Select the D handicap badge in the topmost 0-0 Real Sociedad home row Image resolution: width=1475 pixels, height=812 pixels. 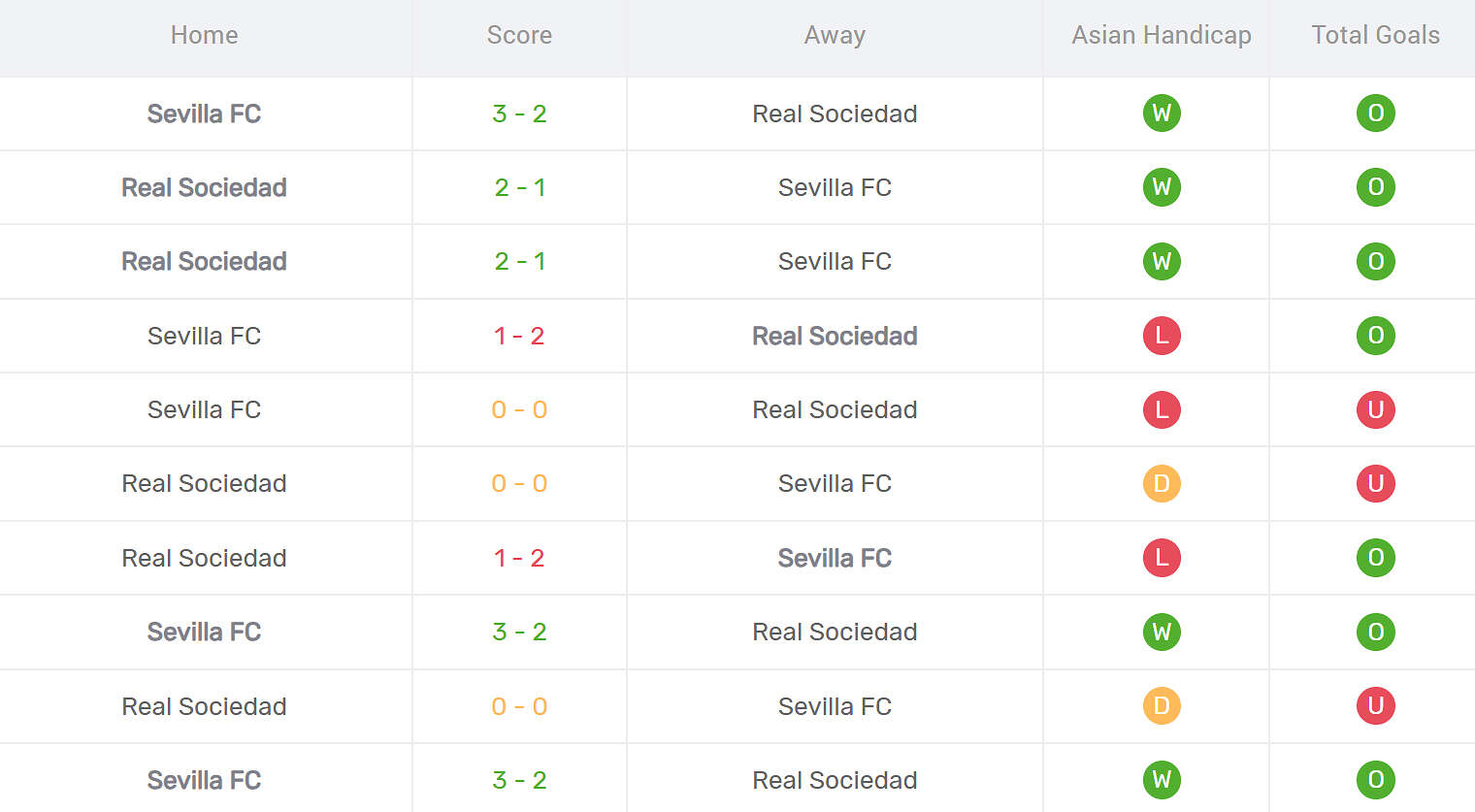1162,483
